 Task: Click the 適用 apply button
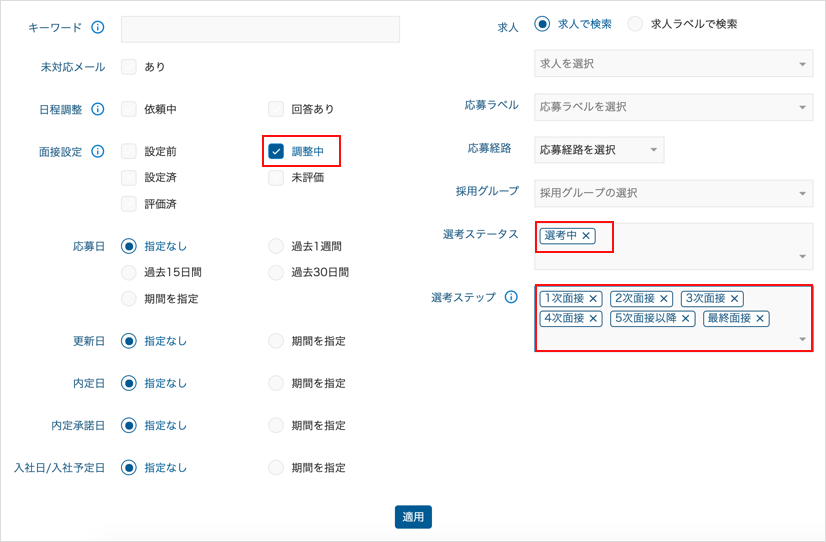point(413,517)
